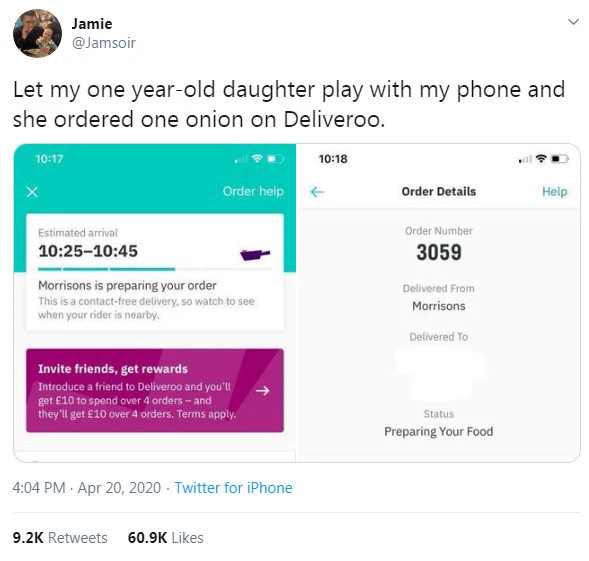Open the Invite friends arrow icon
The height and width of the screenshot is (561, 589).
pyautogui.click(x=263, y=391)
